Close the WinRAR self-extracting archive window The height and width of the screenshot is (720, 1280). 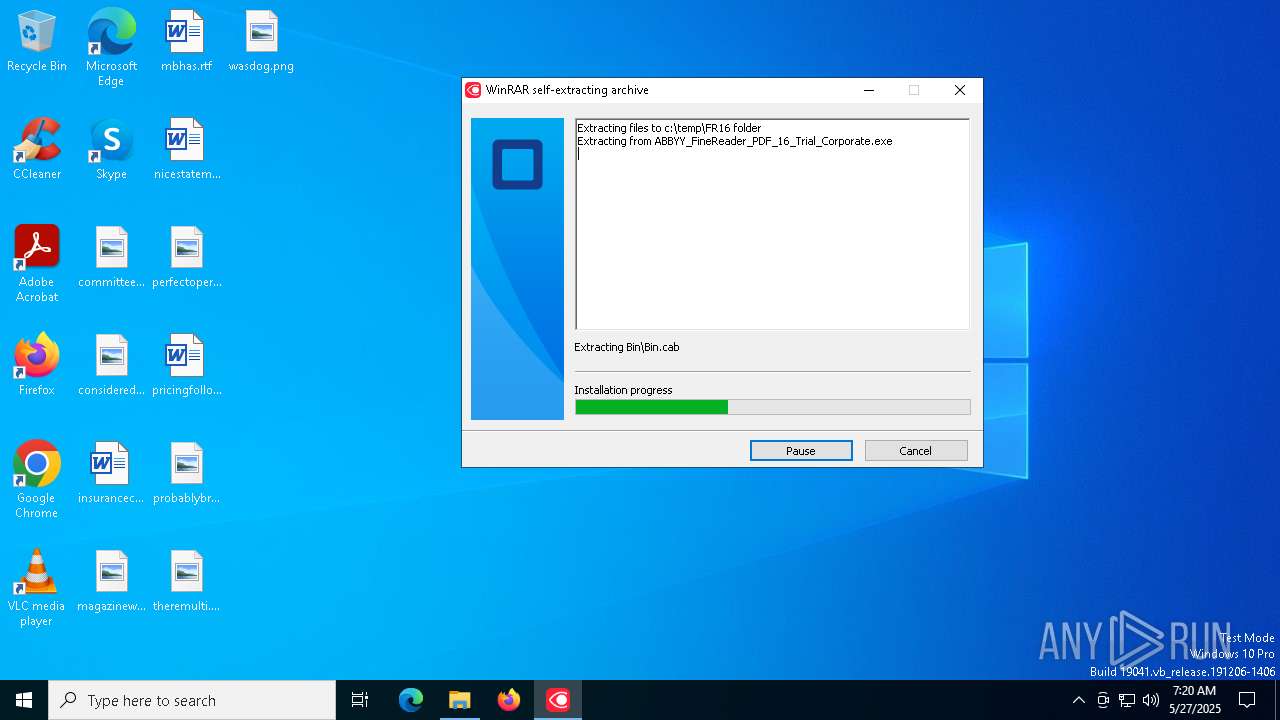tap(960, 90)
